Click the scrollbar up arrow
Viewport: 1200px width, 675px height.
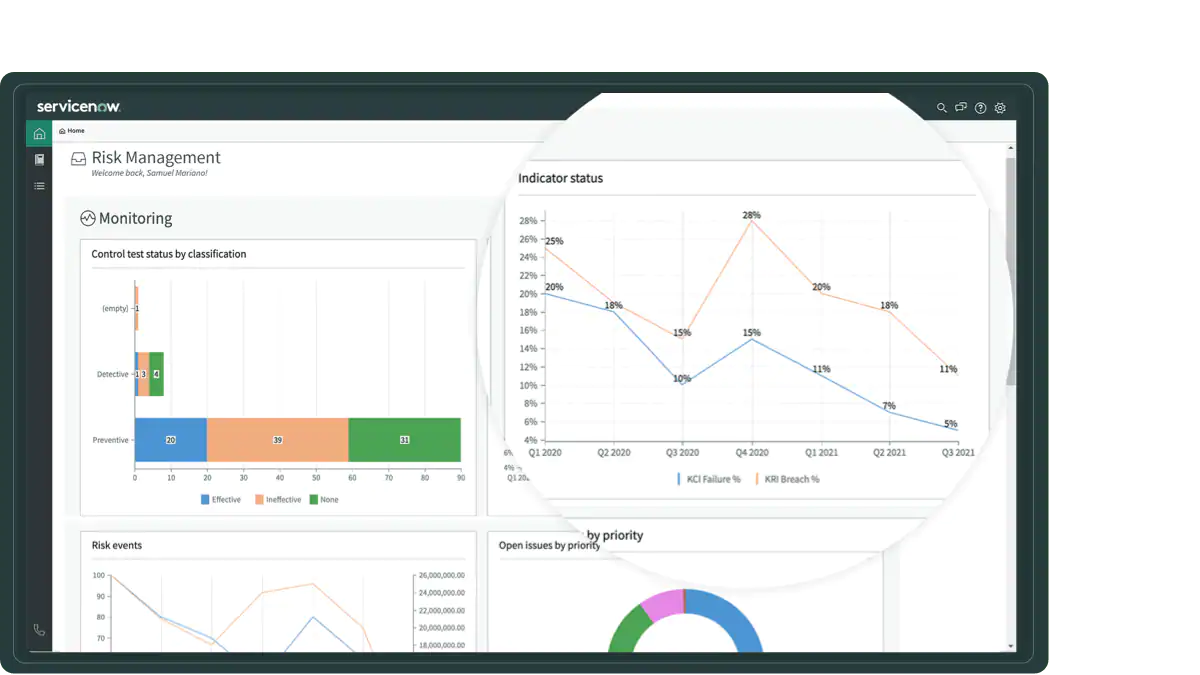(x=1011, y=147)
